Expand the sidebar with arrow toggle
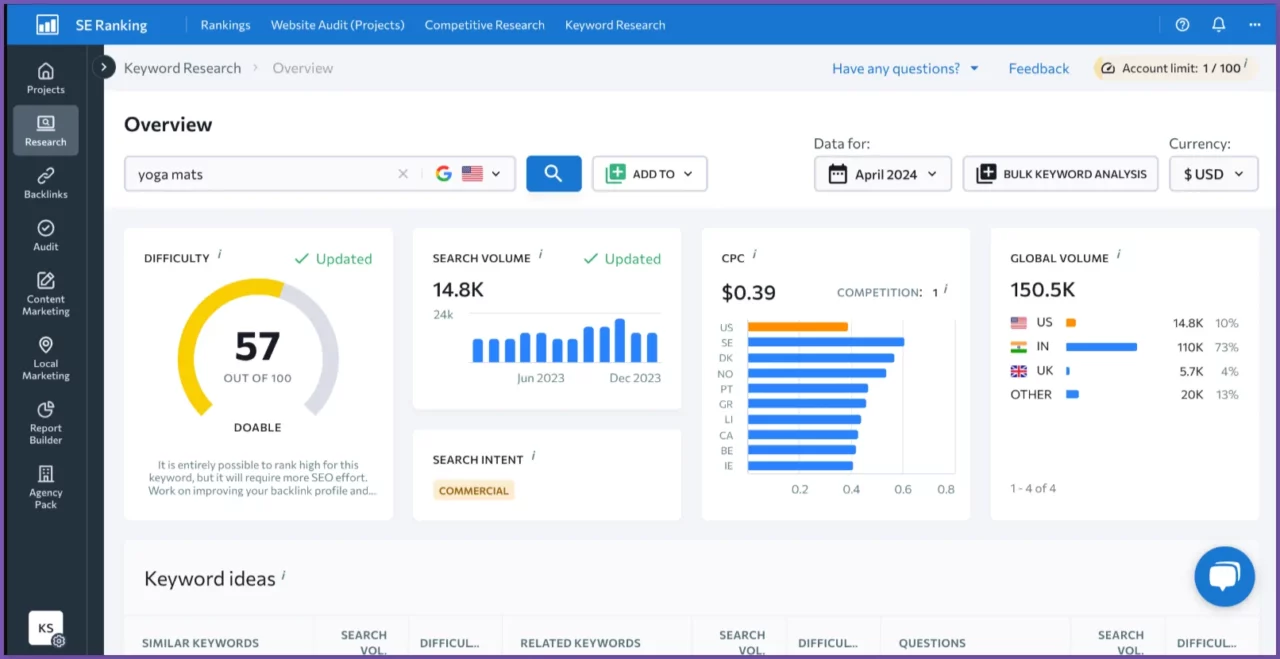 (104, 67)
